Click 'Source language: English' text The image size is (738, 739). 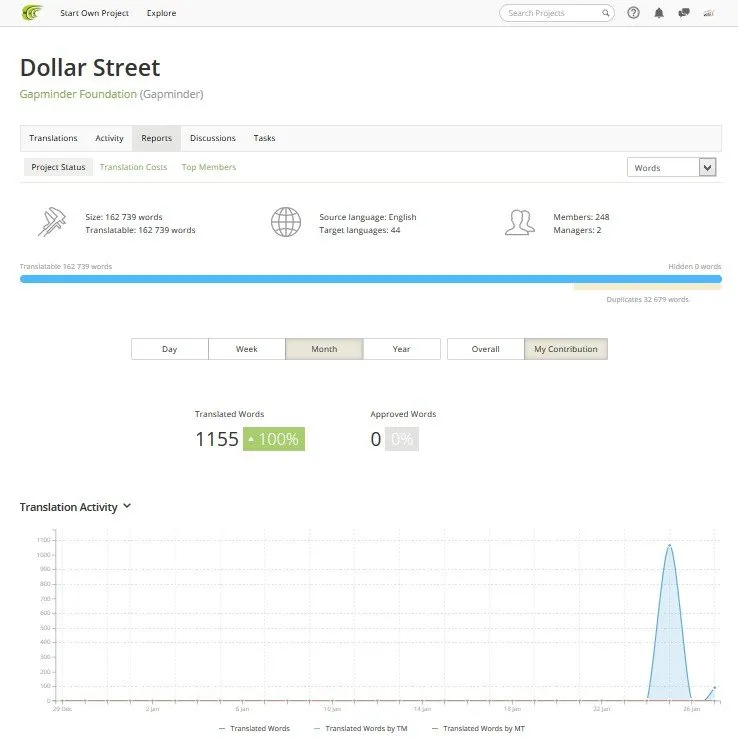[368, 217]
